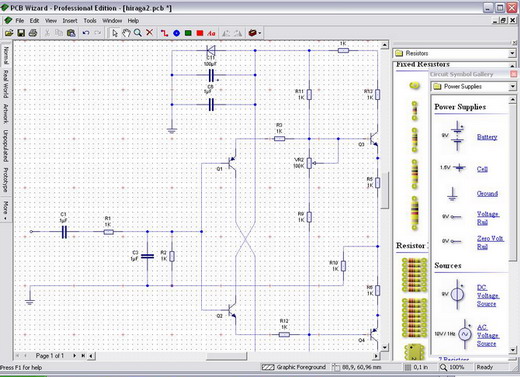Open dropdown next to component gallery icon

260,33
